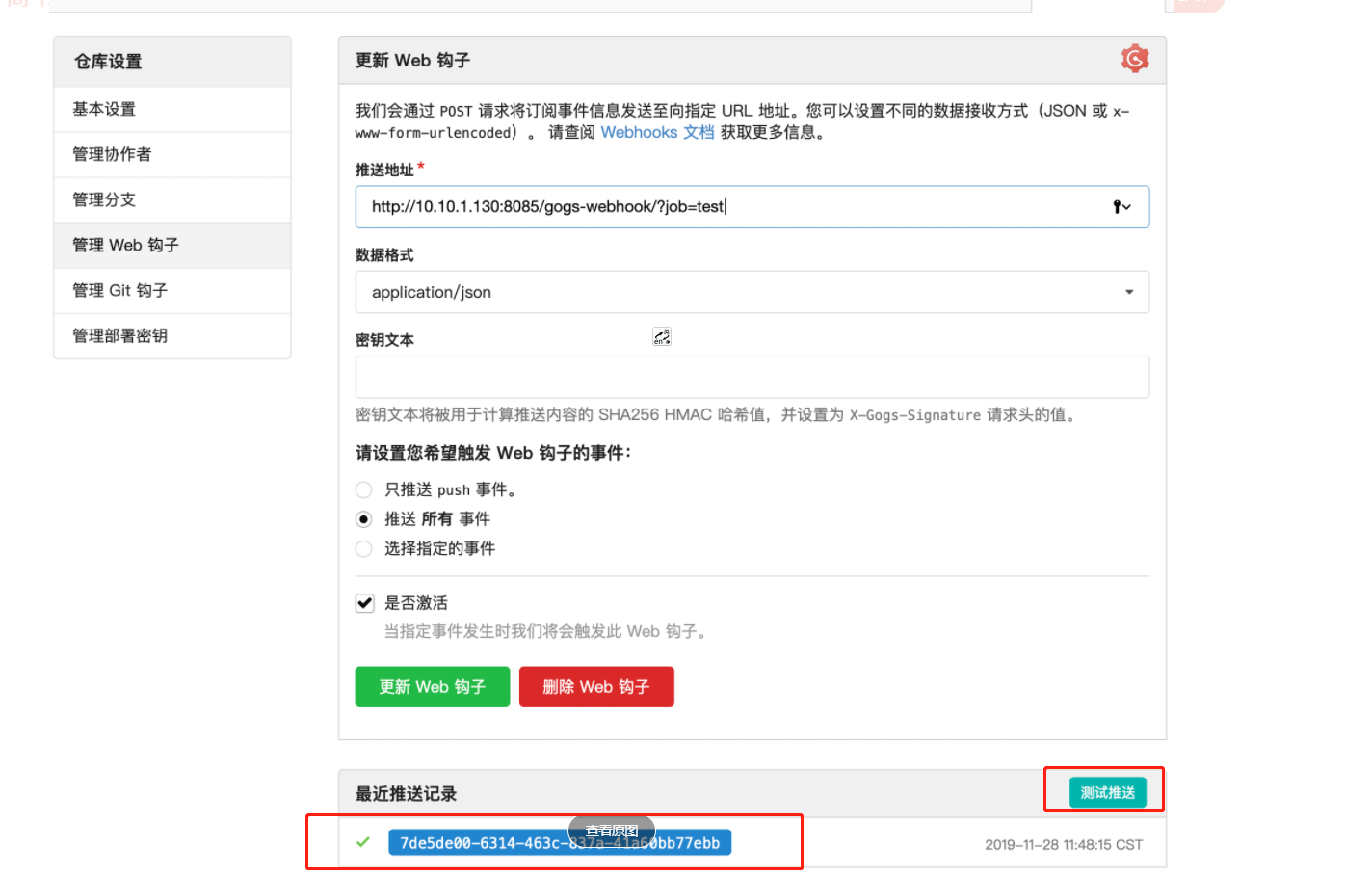
Task: Click the green 更新 Web 钩子 button
Action: [432, 687]
